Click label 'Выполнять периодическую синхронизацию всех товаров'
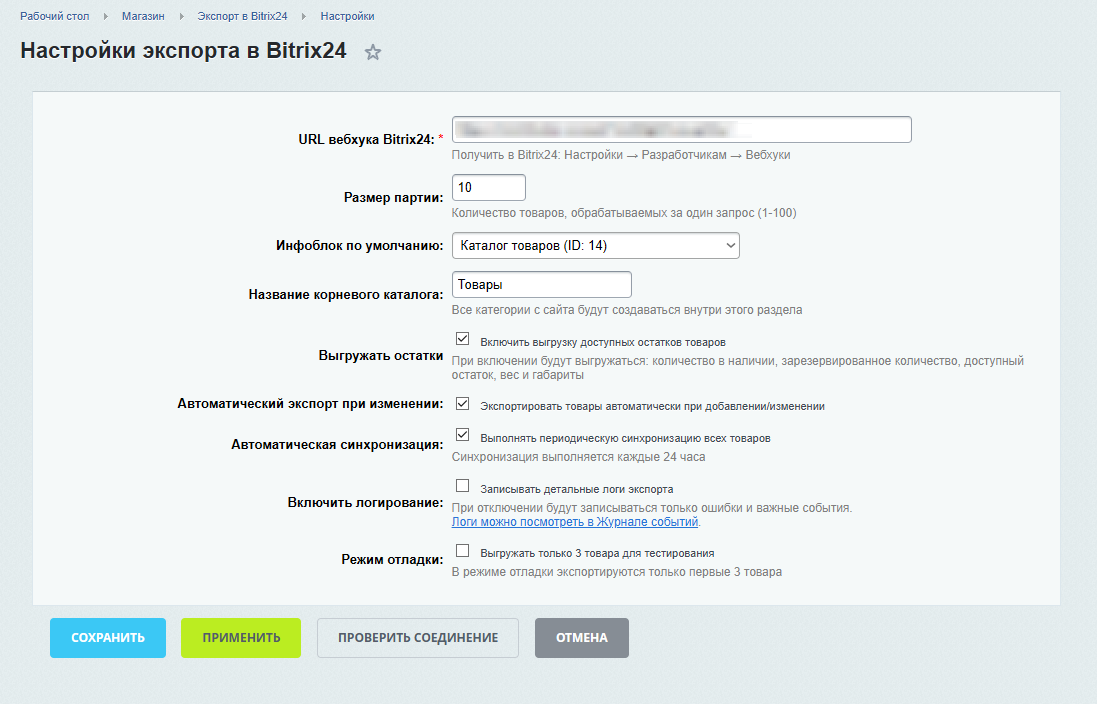Image resolution: width=1097 pixels, height=704 pixels. click(x=625, y=438)
